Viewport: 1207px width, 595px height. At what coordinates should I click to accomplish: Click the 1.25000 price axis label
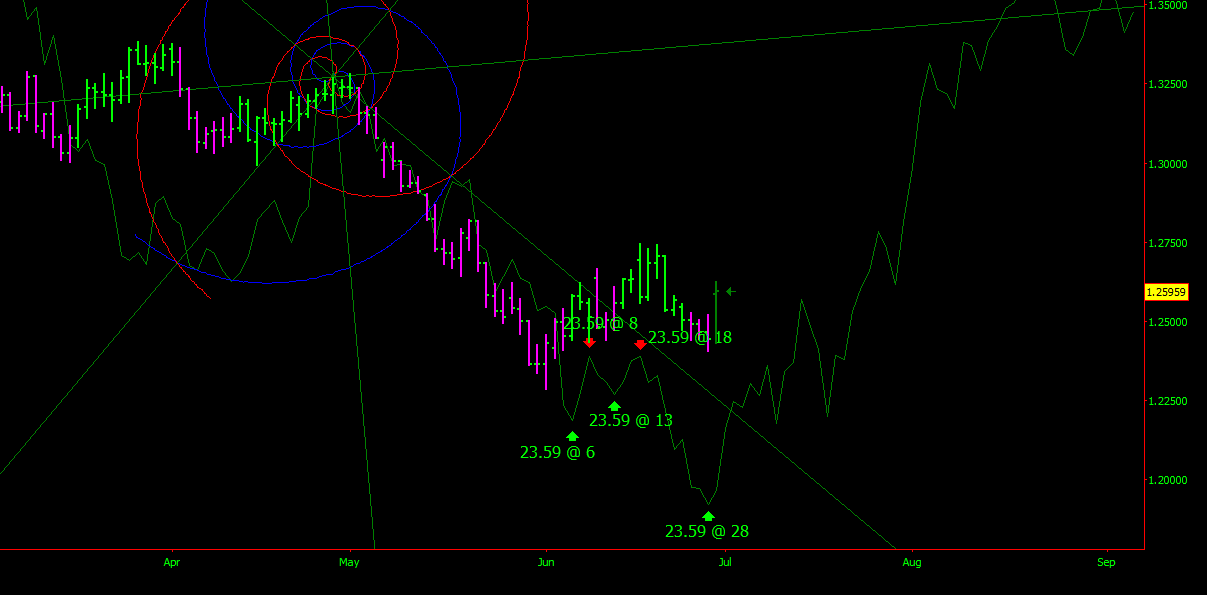[1169, 322]
